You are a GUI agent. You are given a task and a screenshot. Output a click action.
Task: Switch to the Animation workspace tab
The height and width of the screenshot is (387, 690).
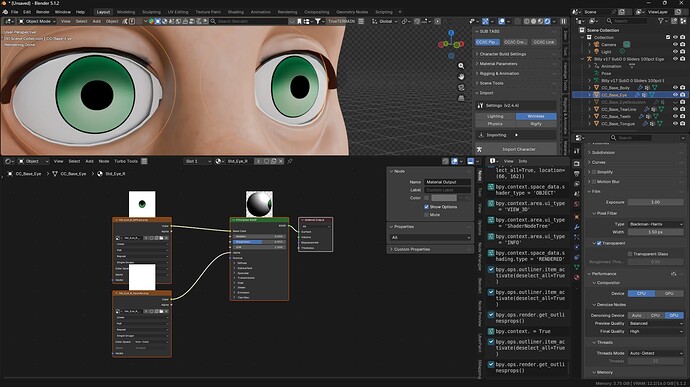(261, 12)
